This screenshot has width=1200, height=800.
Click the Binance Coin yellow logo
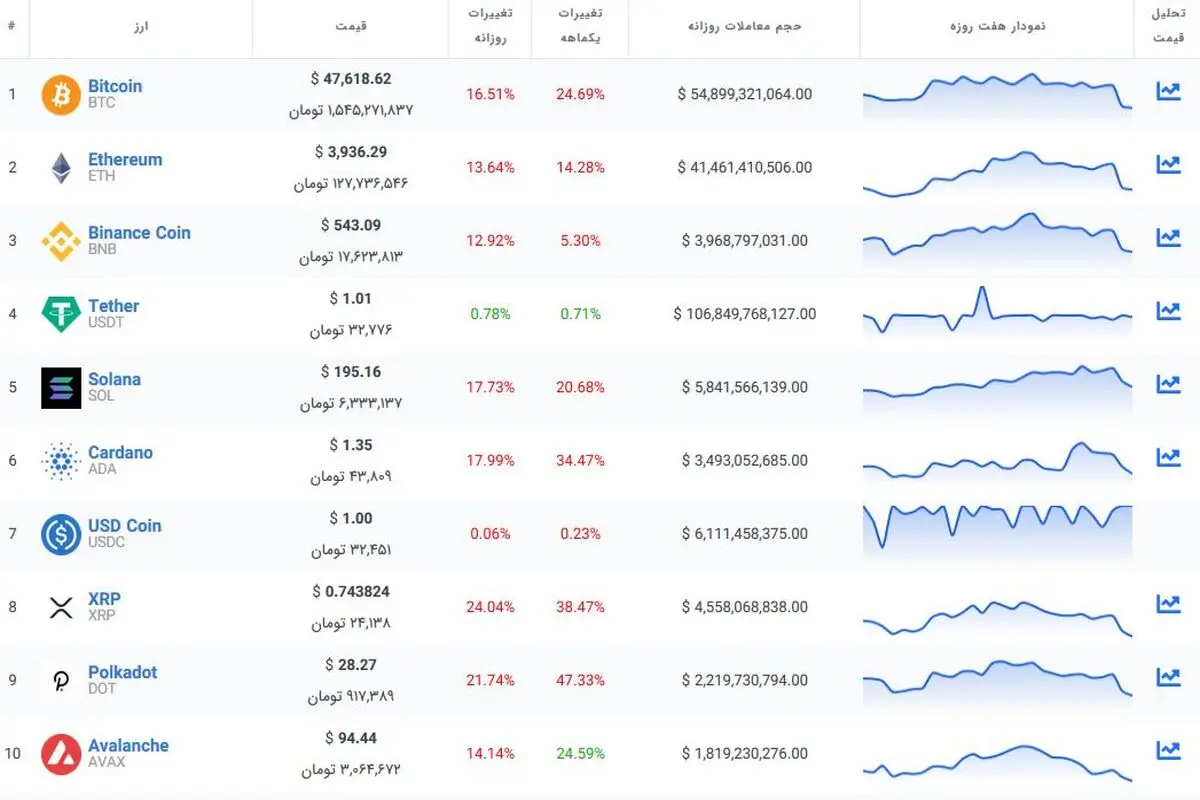coord(61,241)
